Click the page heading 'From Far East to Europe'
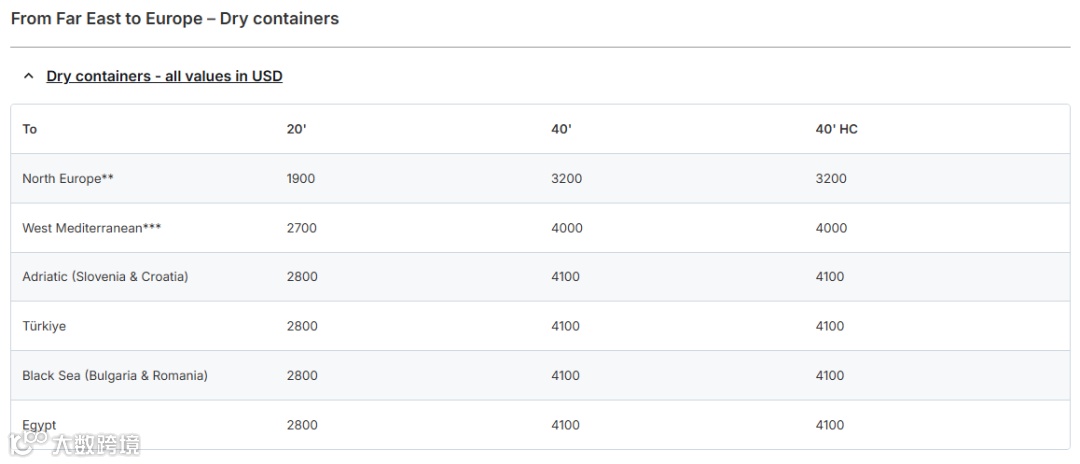 coord(175,19)
